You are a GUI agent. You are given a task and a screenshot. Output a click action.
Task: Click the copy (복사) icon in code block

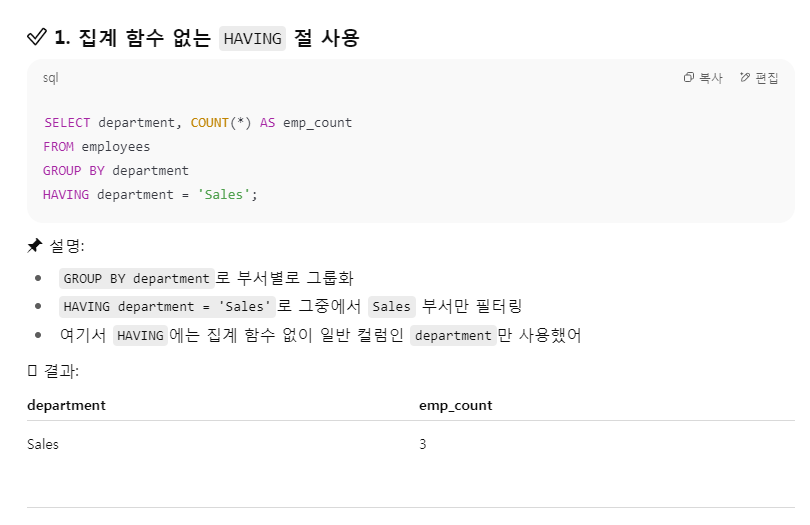688,78
